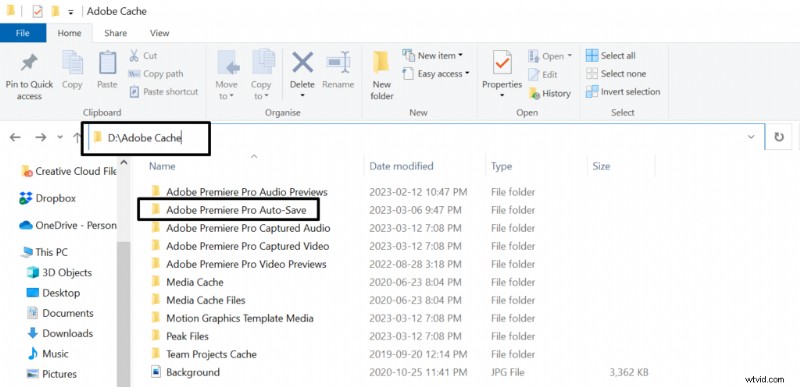Click the Delete X icon

click(x=302, y=63)
